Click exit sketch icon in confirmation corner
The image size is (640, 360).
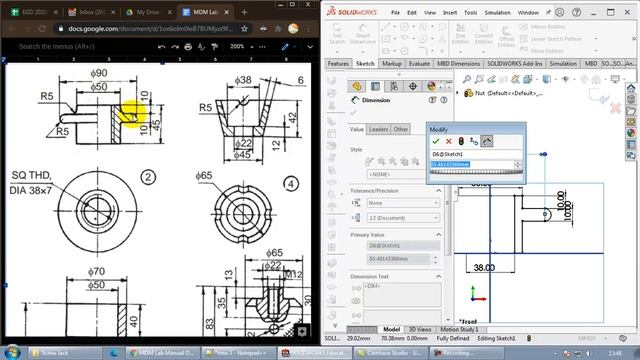click(598, 96)
